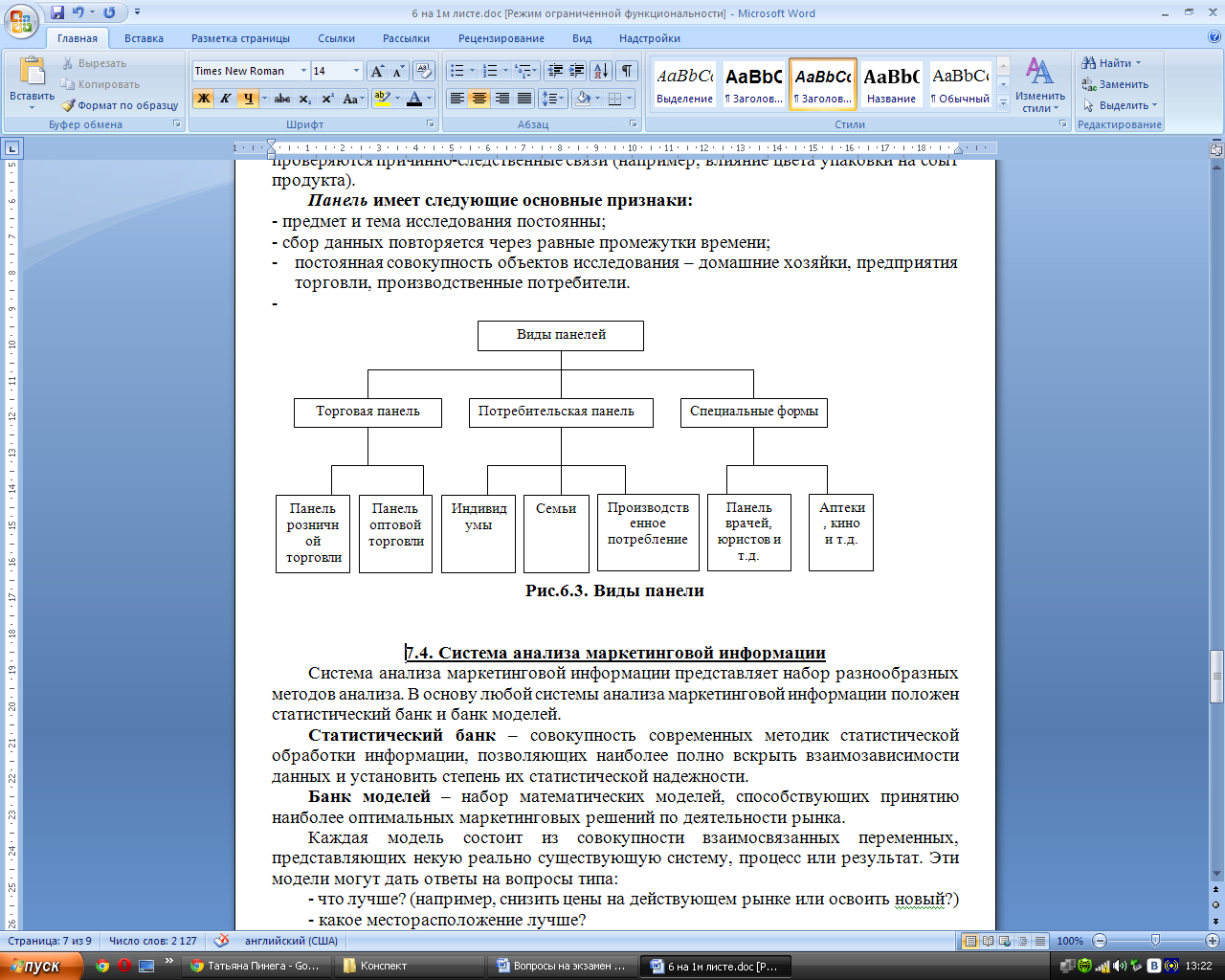Decrease font size with shrink font icon

click(x=398, y=71)
